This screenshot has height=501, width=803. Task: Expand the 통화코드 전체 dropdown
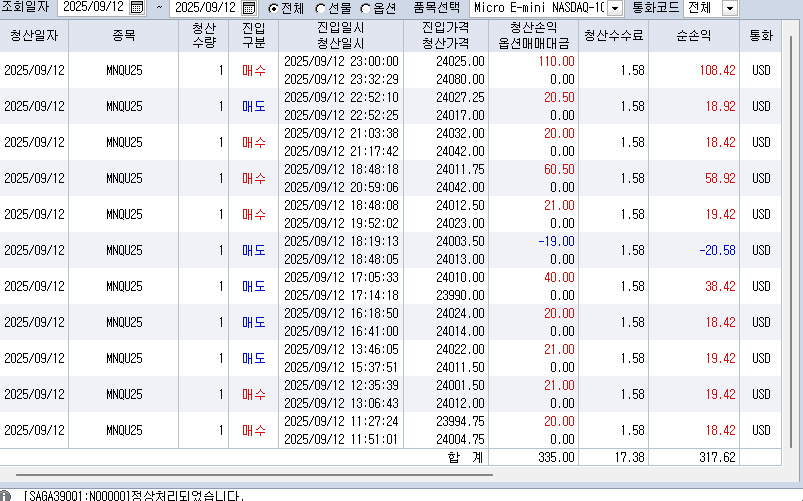pos(730,8)
